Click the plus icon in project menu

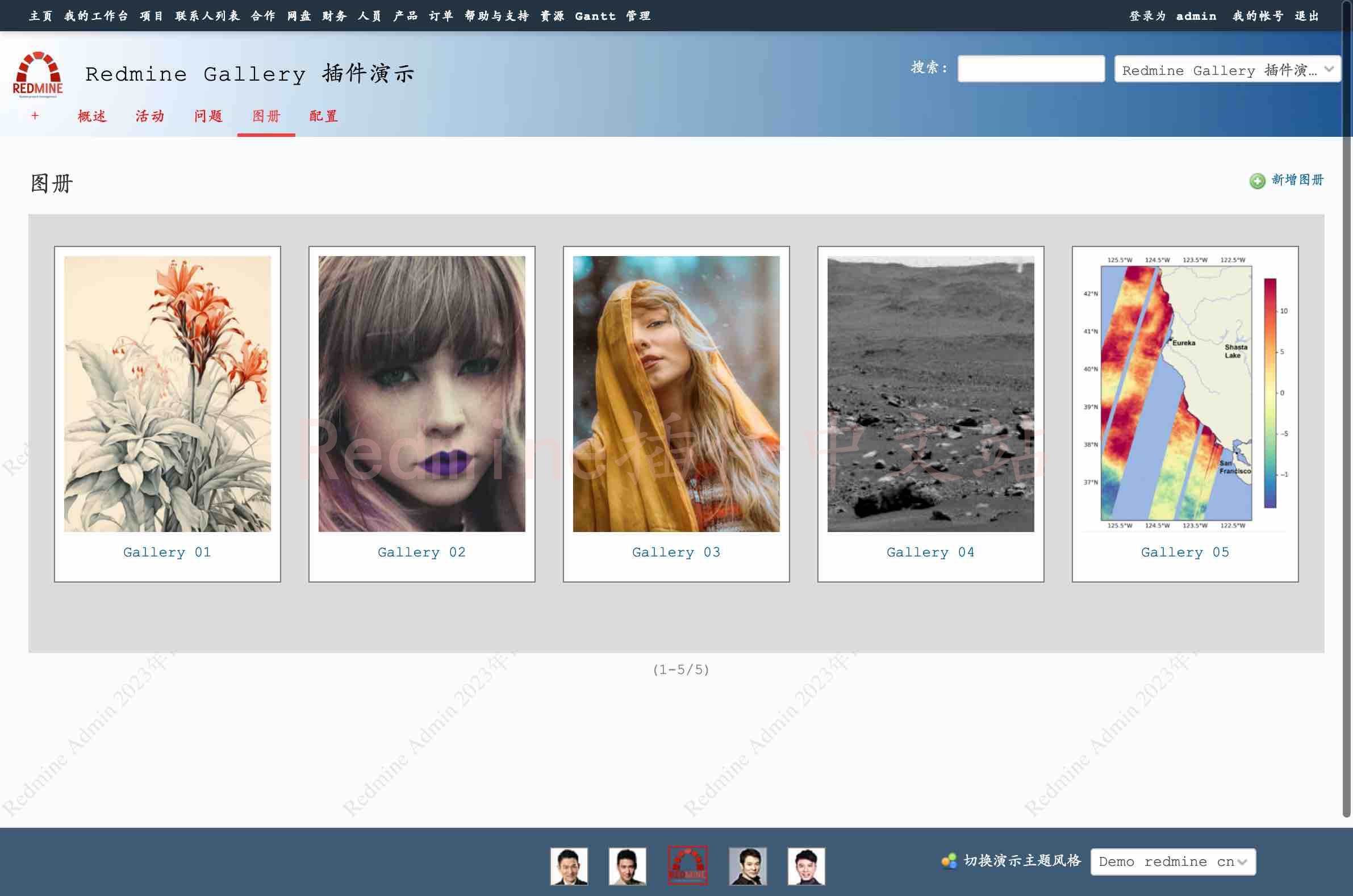pyautogui.click(x=35, y=116)
